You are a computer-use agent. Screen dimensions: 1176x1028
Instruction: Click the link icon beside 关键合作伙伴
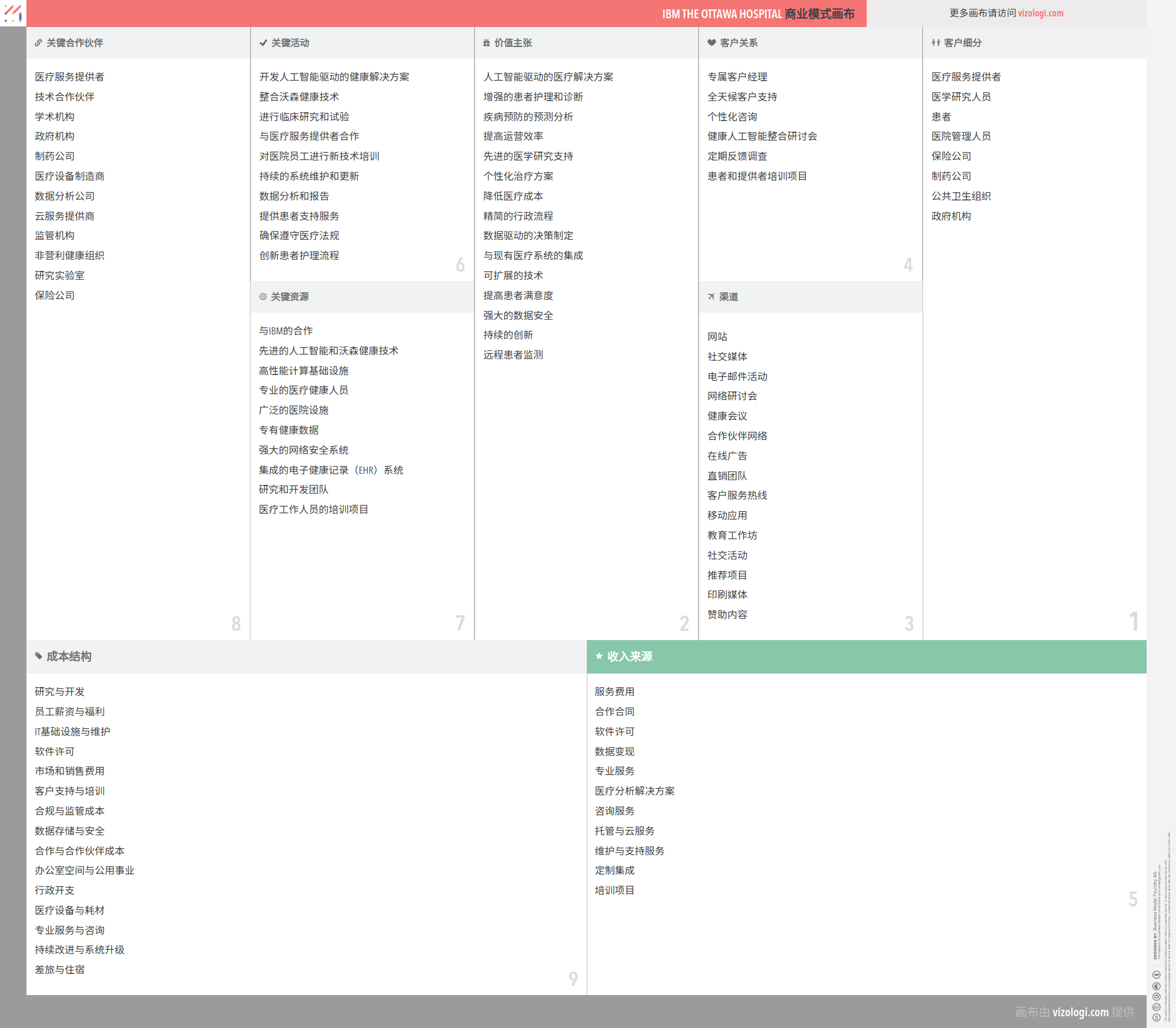coord(38,43)
